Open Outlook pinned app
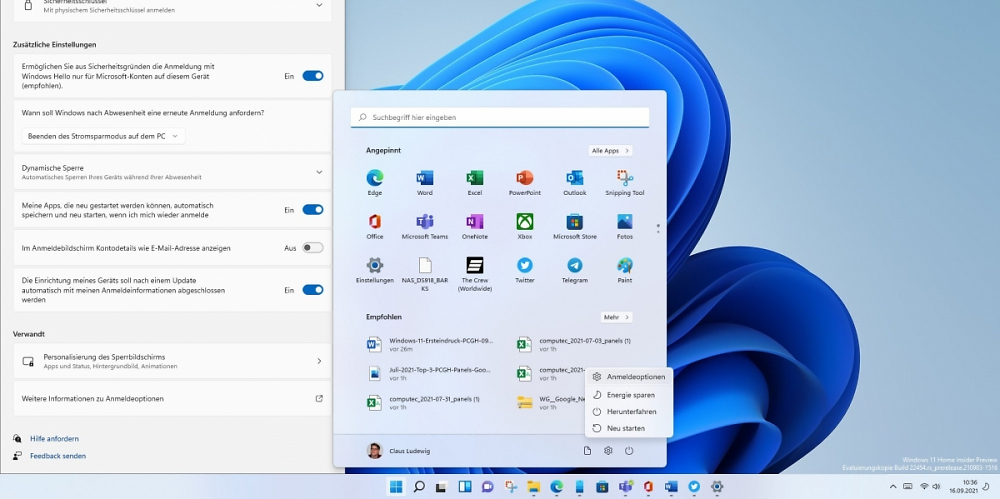The image size is (1000, 499). tap(575, 182)
